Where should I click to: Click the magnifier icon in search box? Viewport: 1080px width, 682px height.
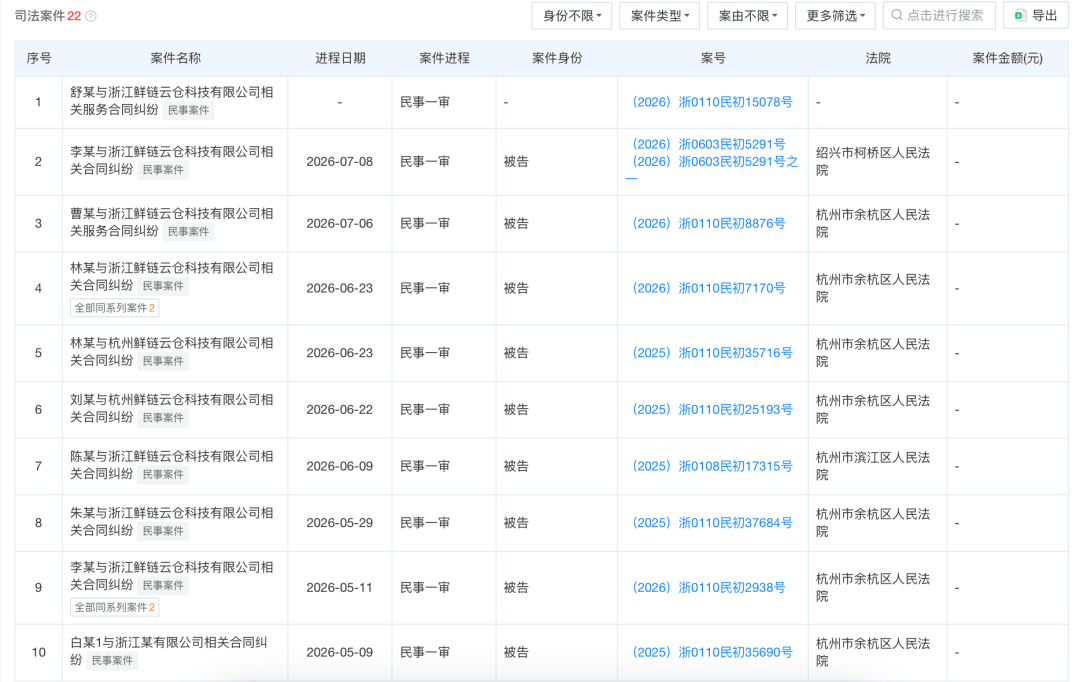897,15
